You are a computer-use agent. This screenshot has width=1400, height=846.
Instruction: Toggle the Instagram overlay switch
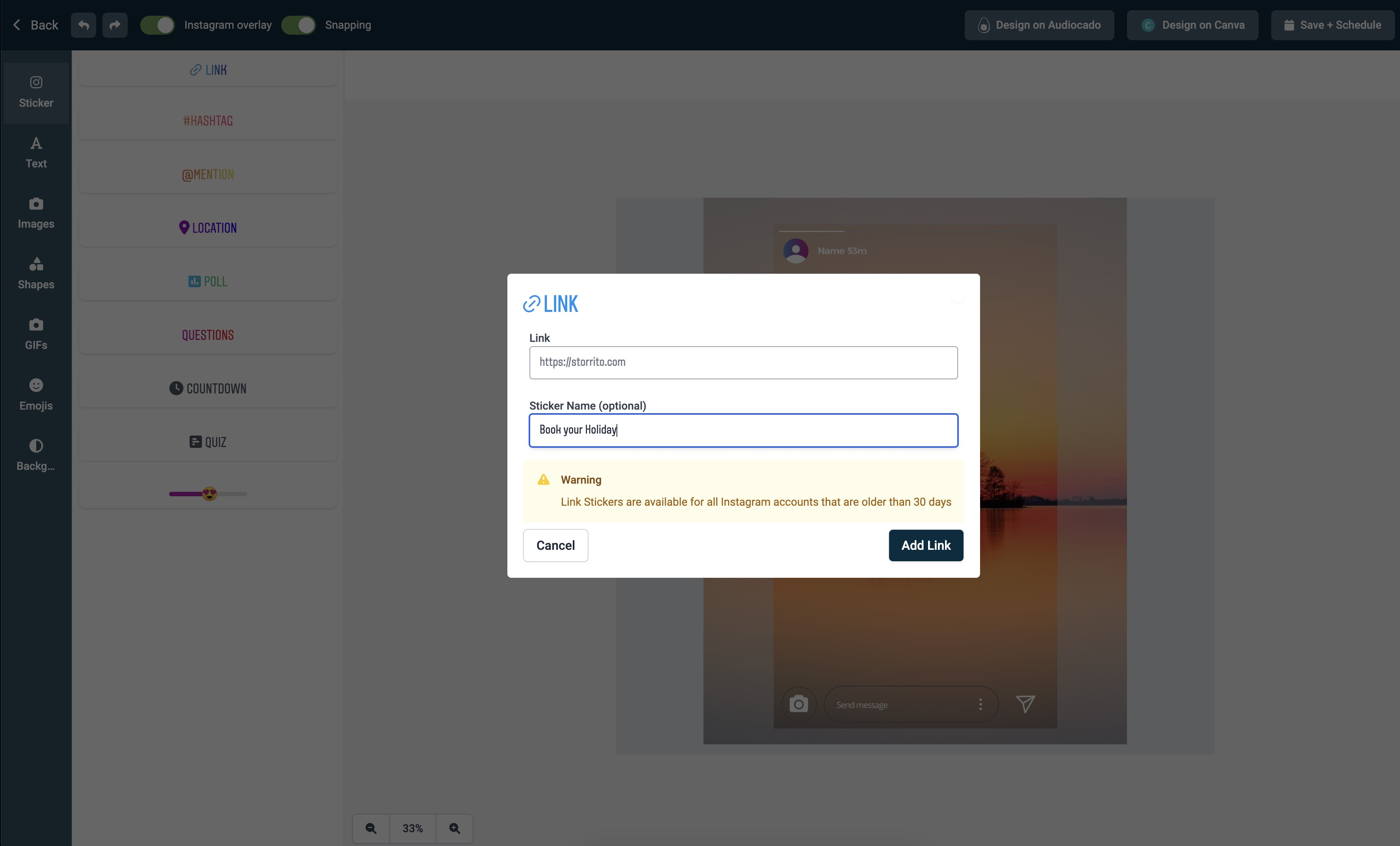157,25
